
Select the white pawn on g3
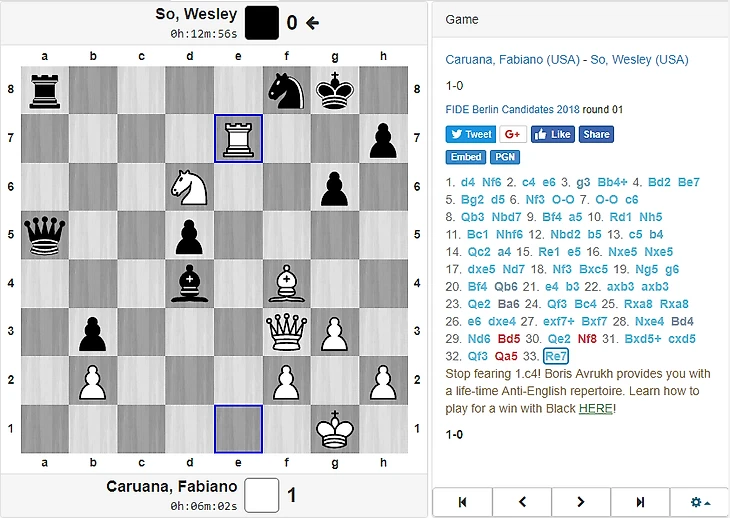click(x=335, y=332)
